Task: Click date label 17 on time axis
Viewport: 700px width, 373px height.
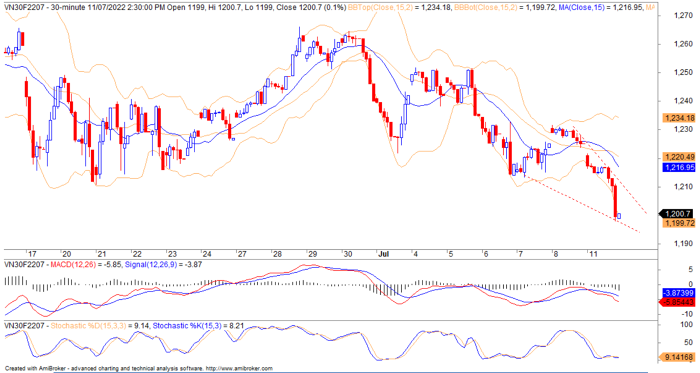Action: click(x=31, y=254)
